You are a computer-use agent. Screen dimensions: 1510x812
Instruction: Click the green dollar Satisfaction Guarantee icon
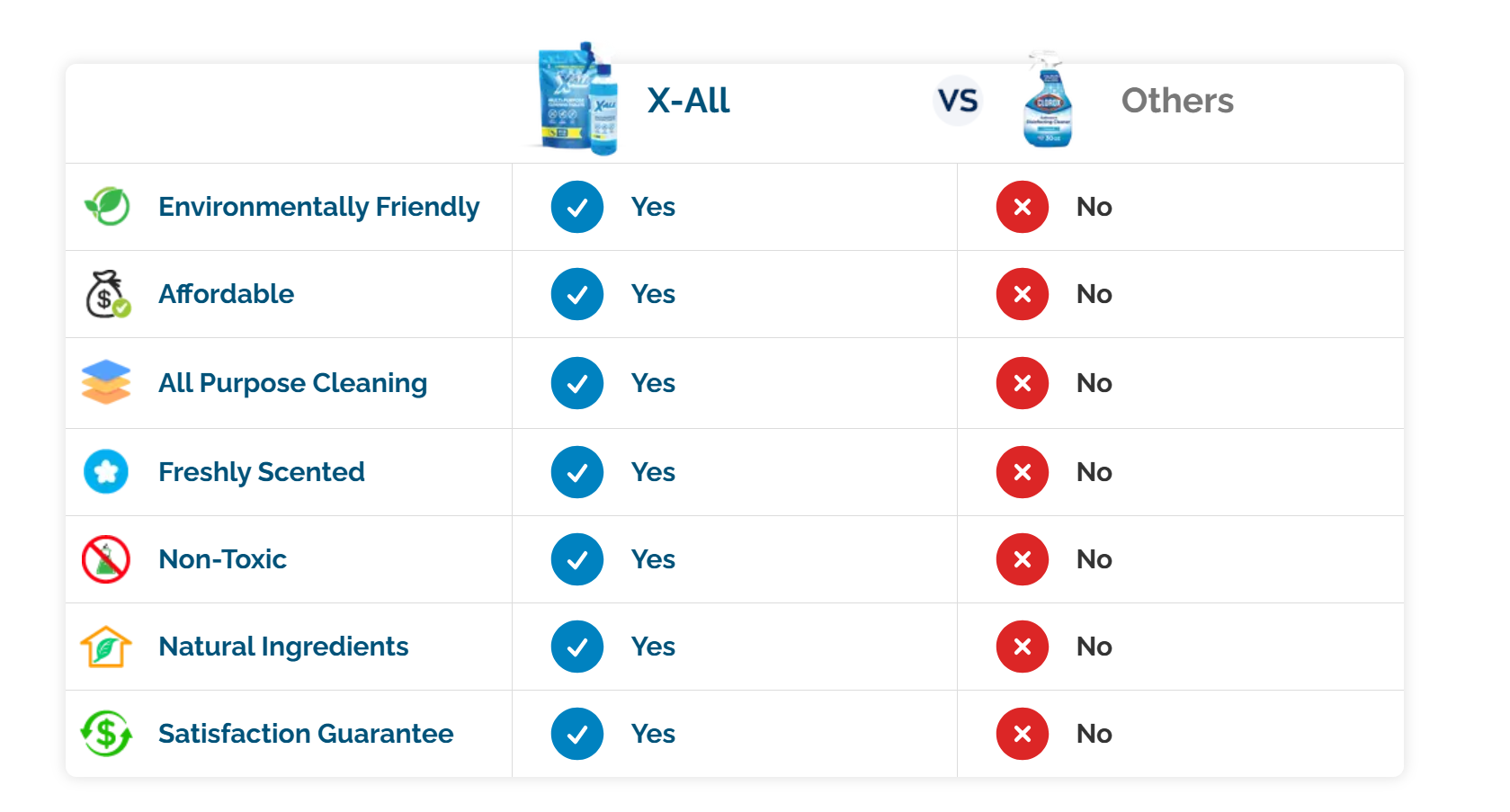(x=106, y=734)
